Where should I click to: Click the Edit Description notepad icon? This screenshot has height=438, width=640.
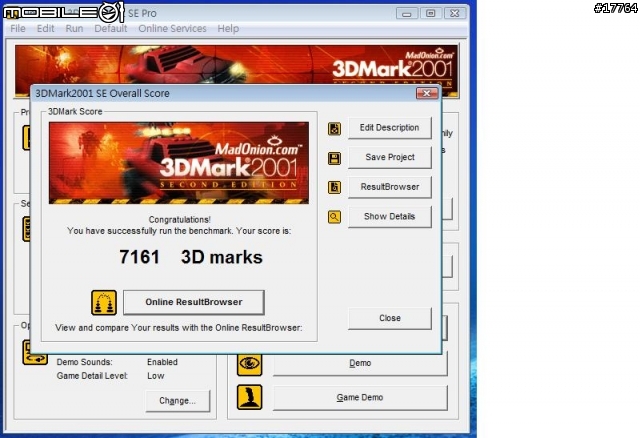click(334, 129)
